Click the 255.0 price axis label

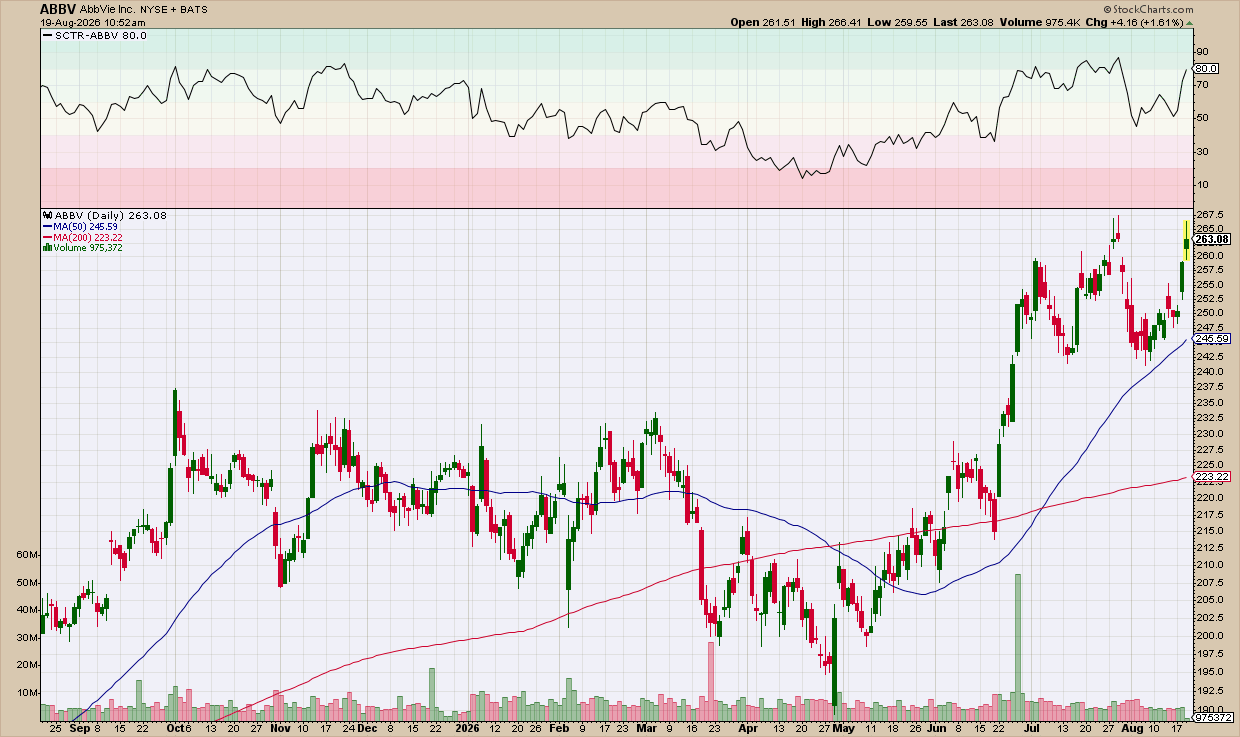click(1210, 284)
